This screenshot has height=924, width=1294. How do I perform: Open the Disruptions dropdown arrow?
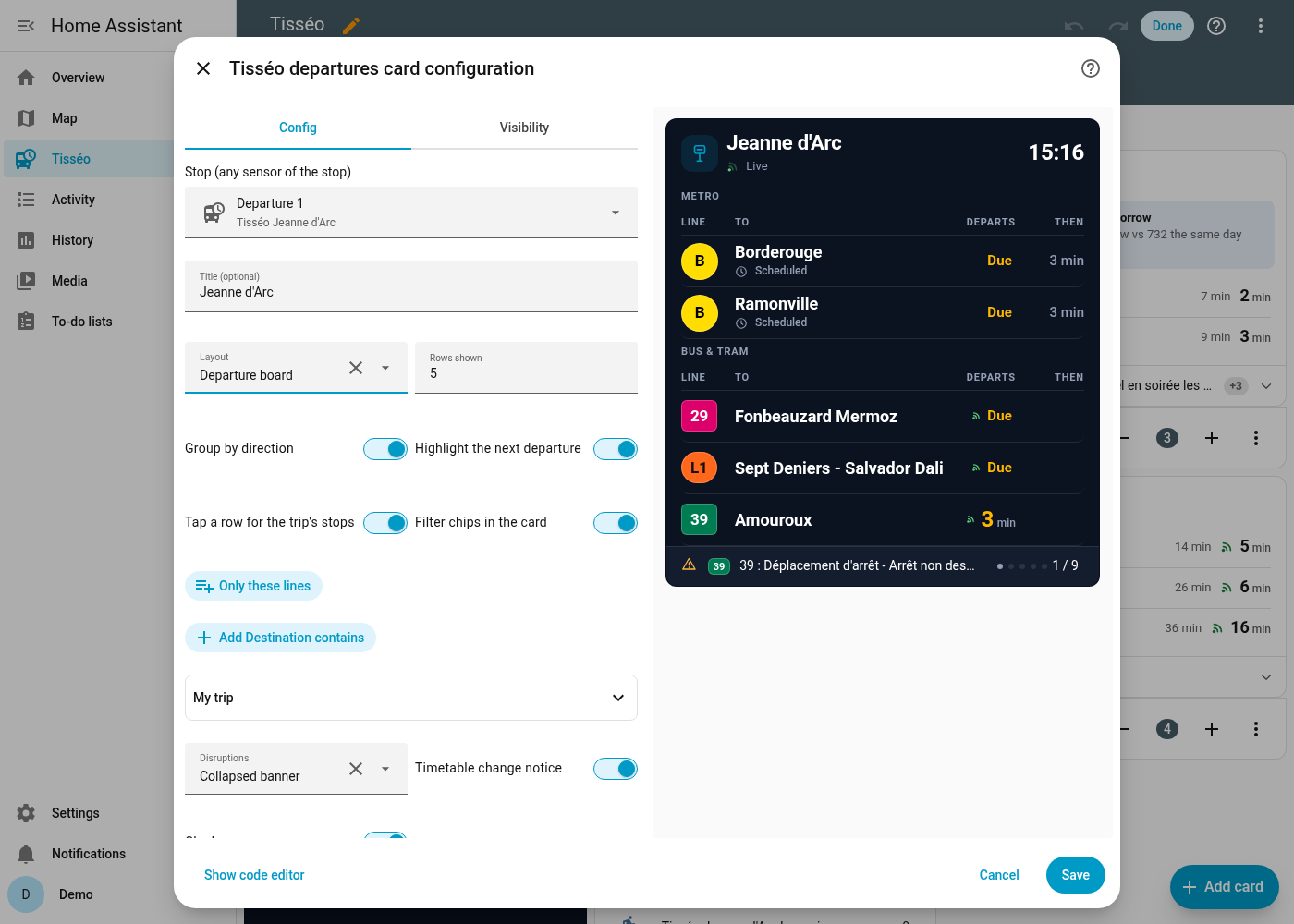coord(385,769)
